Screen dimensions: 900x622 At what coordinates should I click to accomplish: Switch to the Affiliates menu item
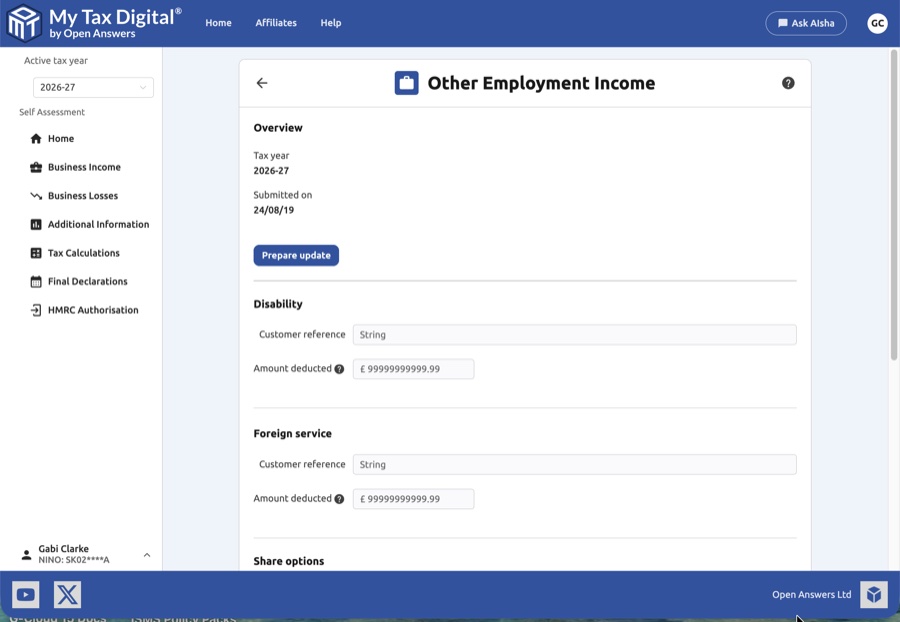pyautogui.click(x=276, y=22)
